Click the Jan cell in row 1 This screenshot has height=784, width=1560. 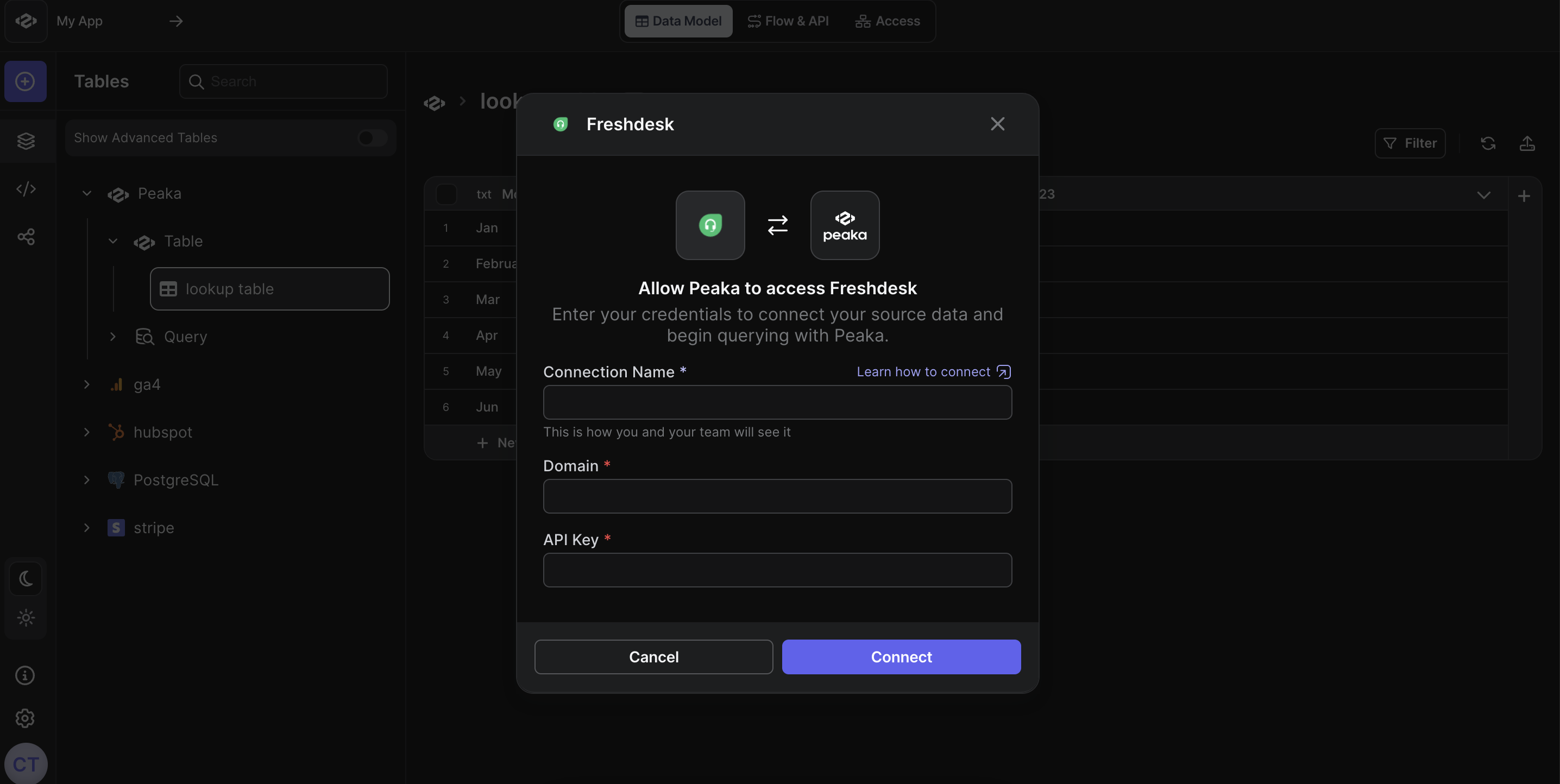pos(486,227)
